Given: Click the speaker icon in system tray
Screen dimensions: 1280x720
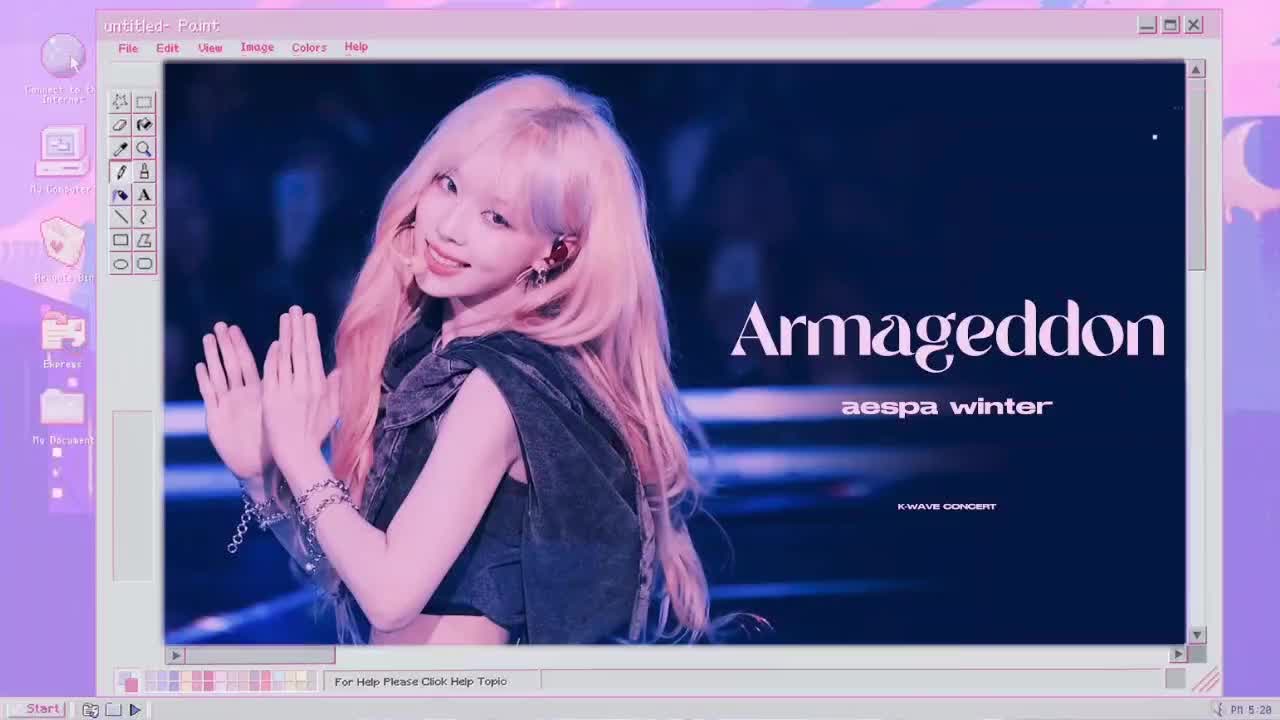Looking at the screenshot, I should (x=1218, y=710).
